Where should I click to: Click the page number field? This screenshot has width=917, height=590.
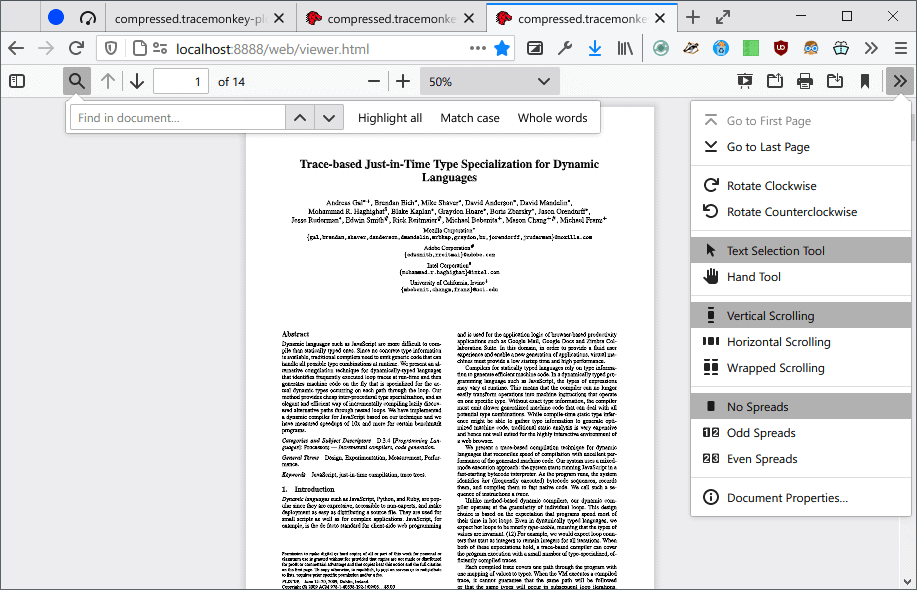(181, 81)
